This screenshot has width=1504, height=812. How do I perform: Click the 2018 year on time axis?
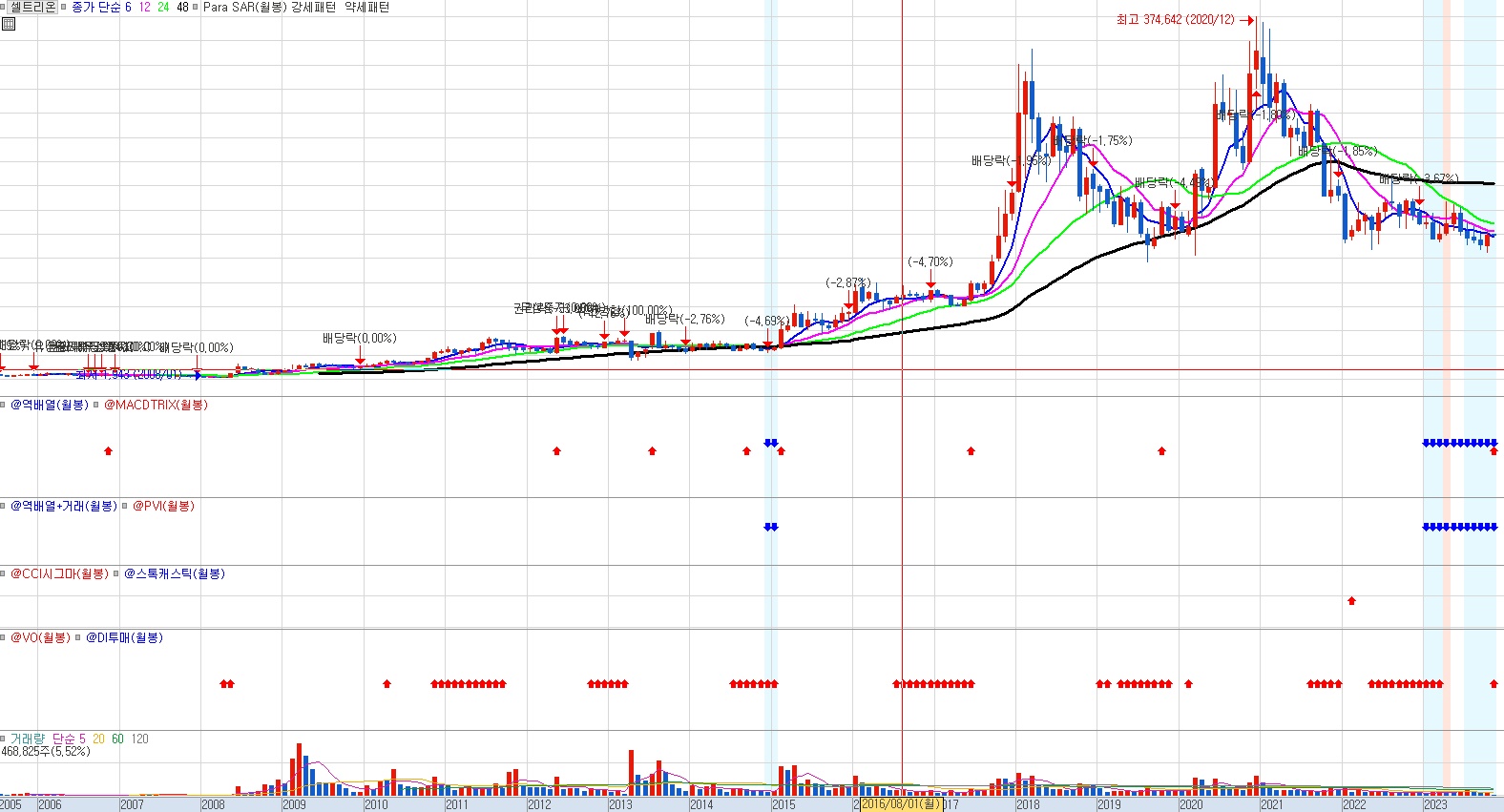coord(1028,804)
